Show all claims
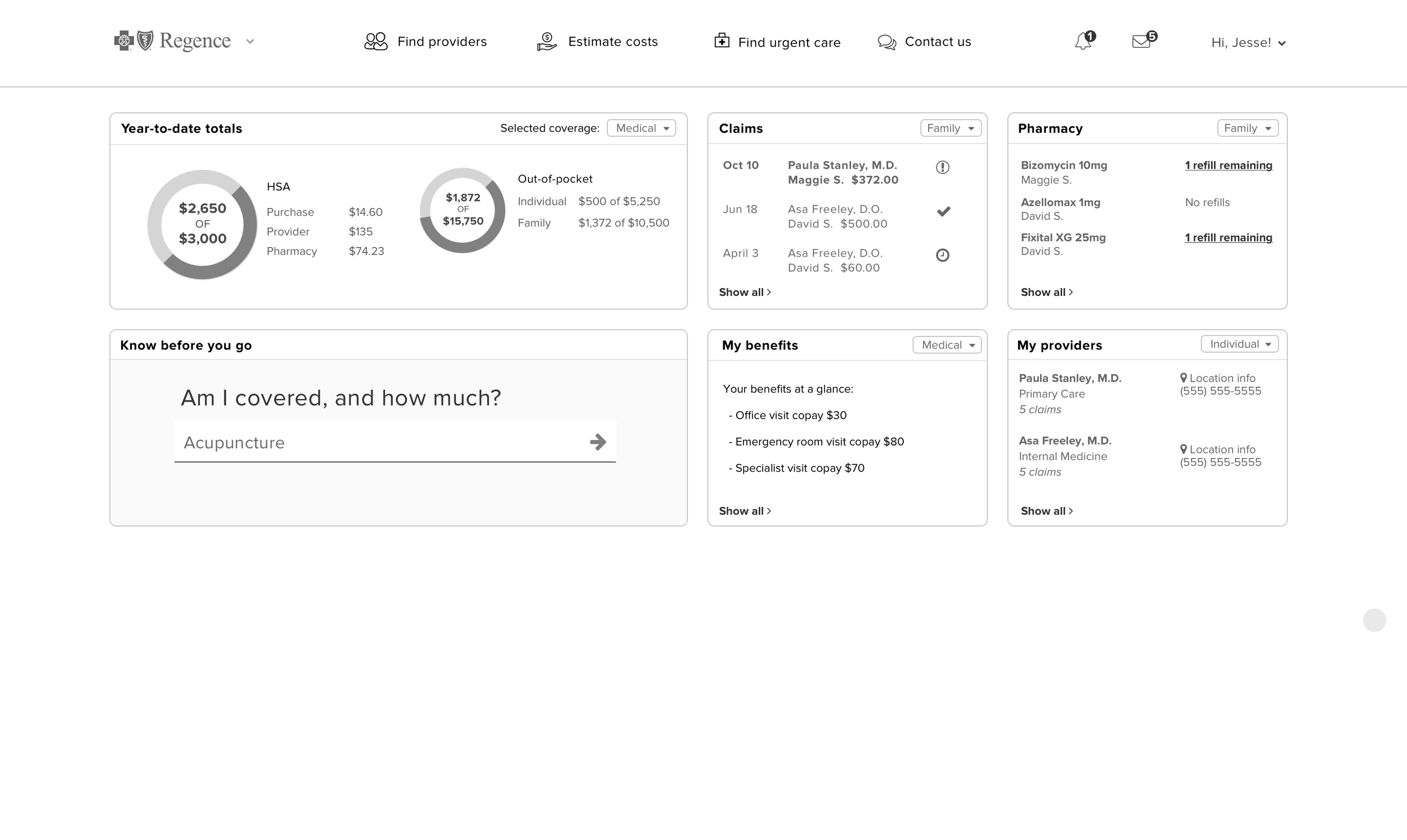This screenshot has height=840, width=1407. pos(744,293)
